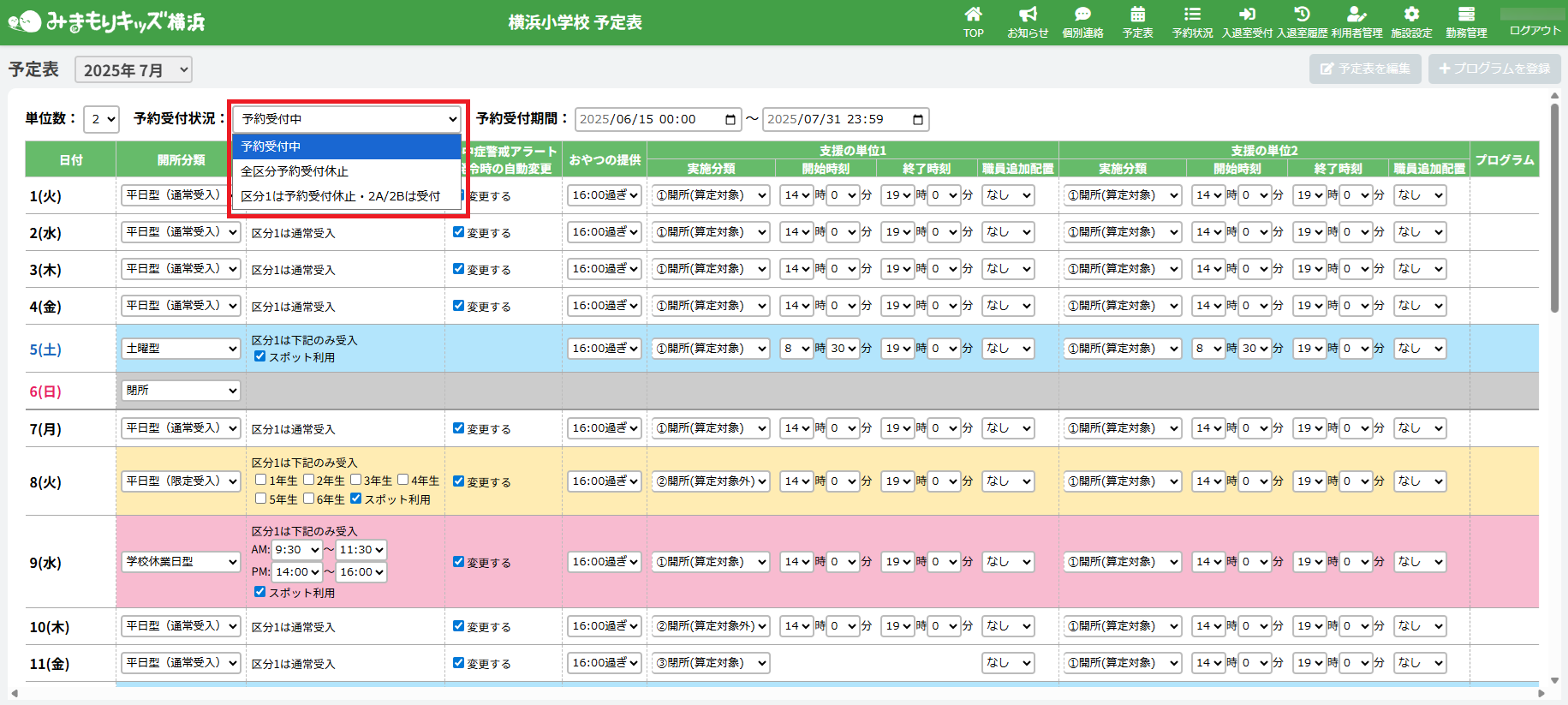This screenshot has height=705, width=1568.
Task: Toggle 変更する checkbox for 7(月)
Action: (458, 427)
